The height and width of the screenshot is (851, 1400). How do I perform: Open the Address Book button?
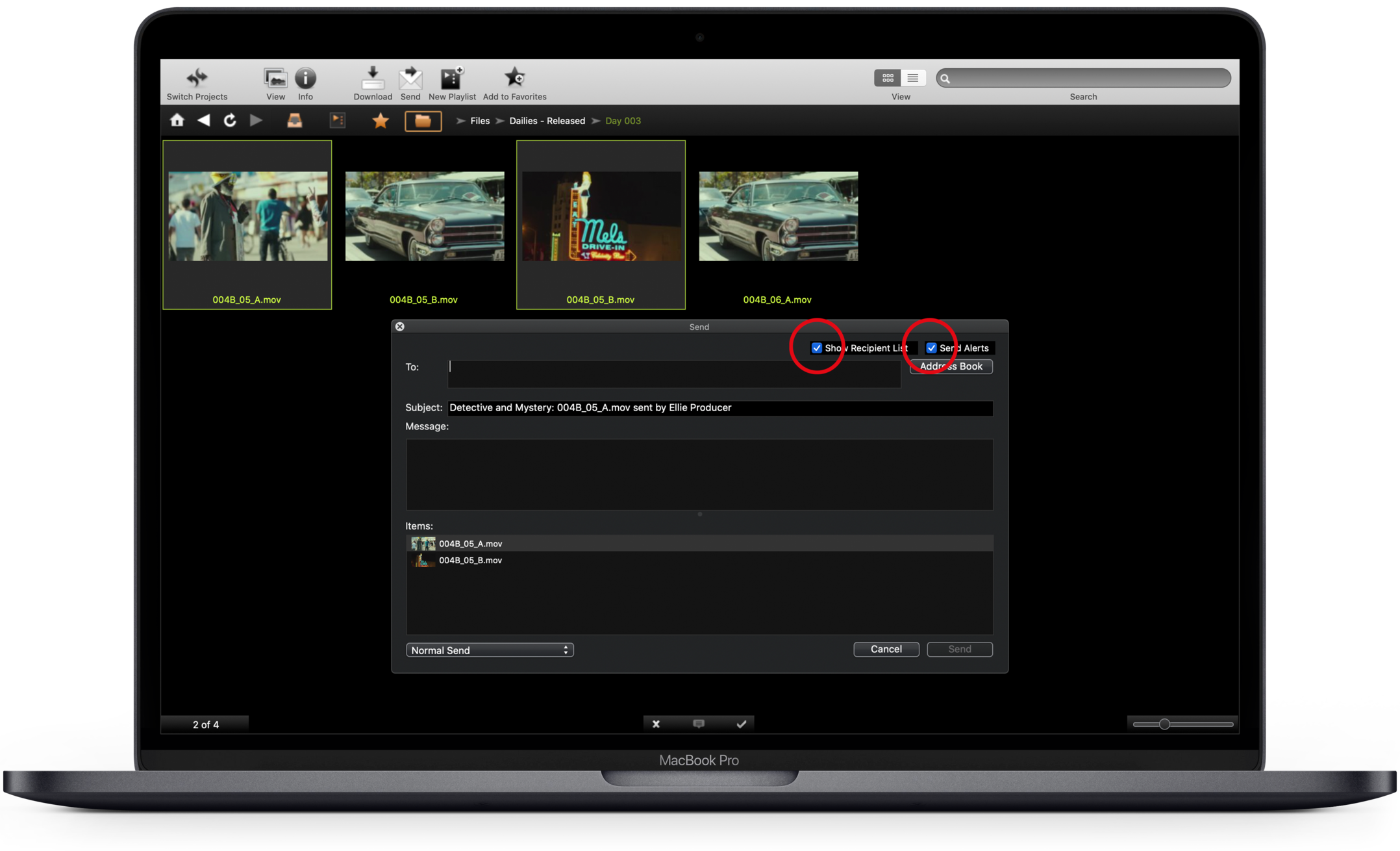(x=951, y=366)
